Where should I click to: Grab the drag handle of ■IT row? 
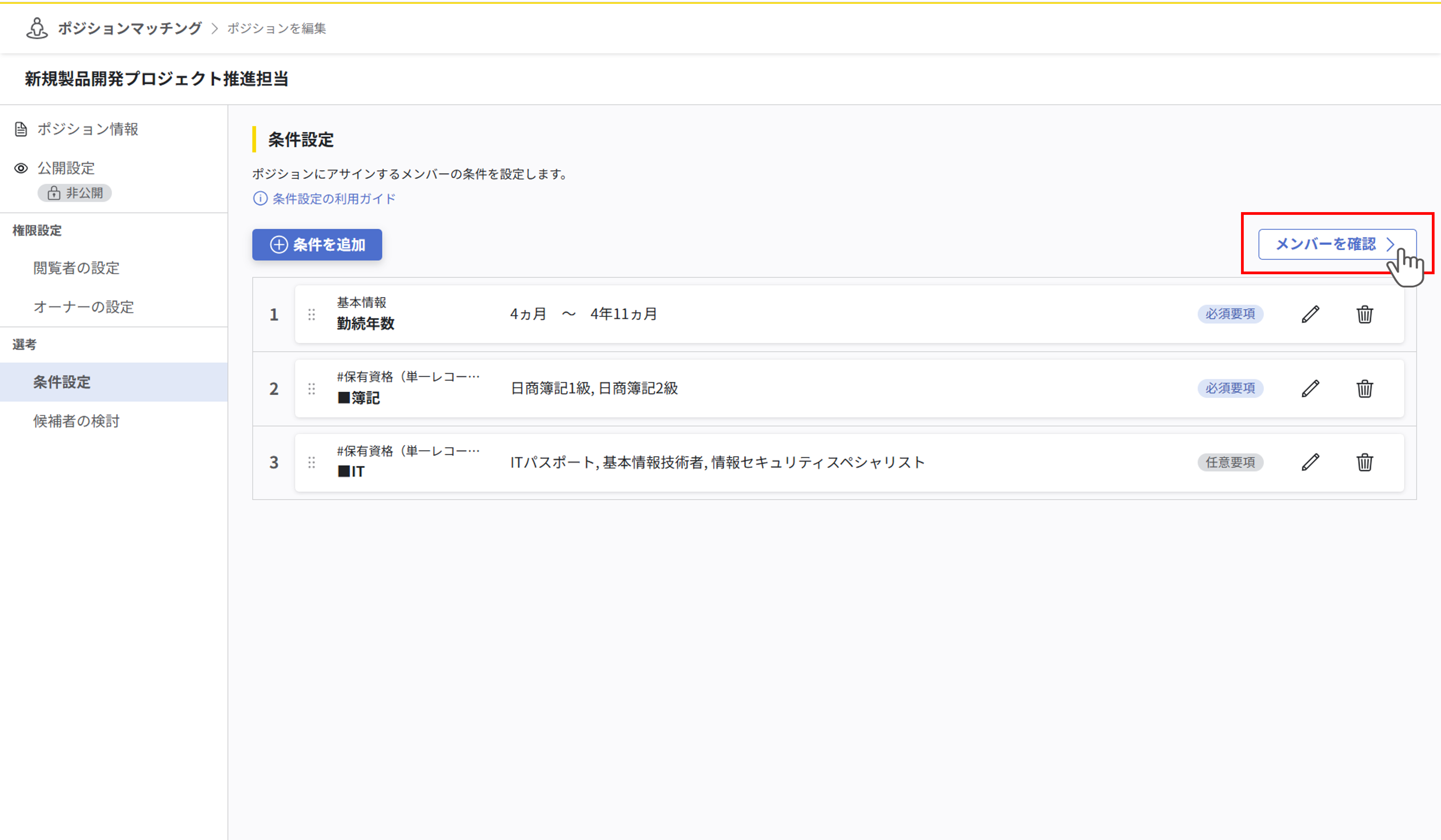(x=312, y=462)
